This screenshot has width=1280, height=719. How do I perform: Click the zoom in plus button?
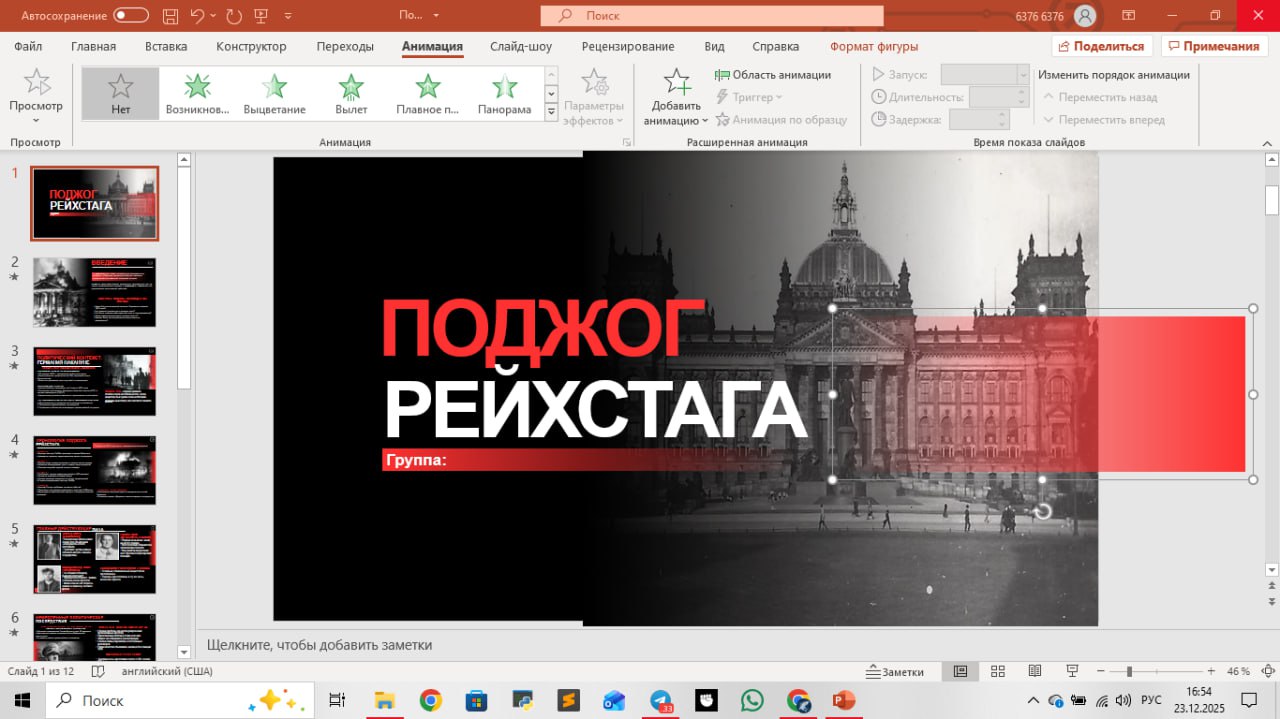[1211, 671]
